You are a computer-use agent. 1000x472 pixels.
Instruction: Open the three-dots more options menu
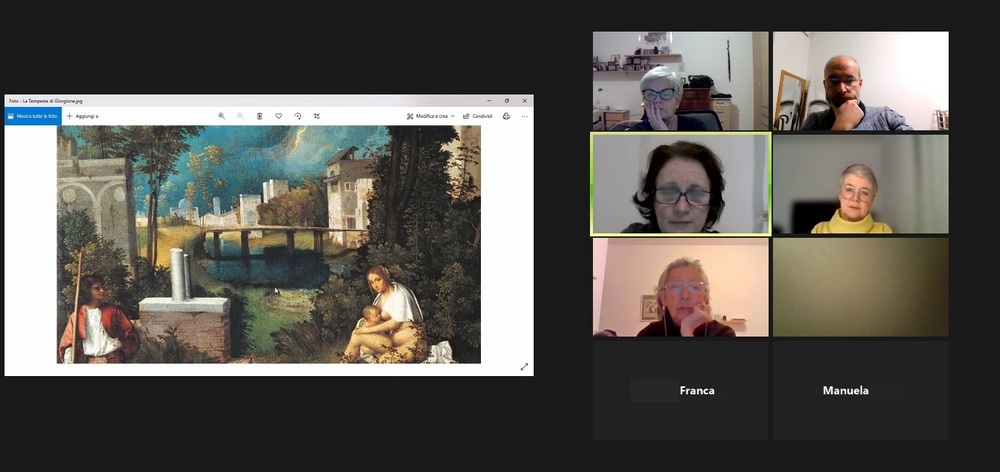point(525,116)
